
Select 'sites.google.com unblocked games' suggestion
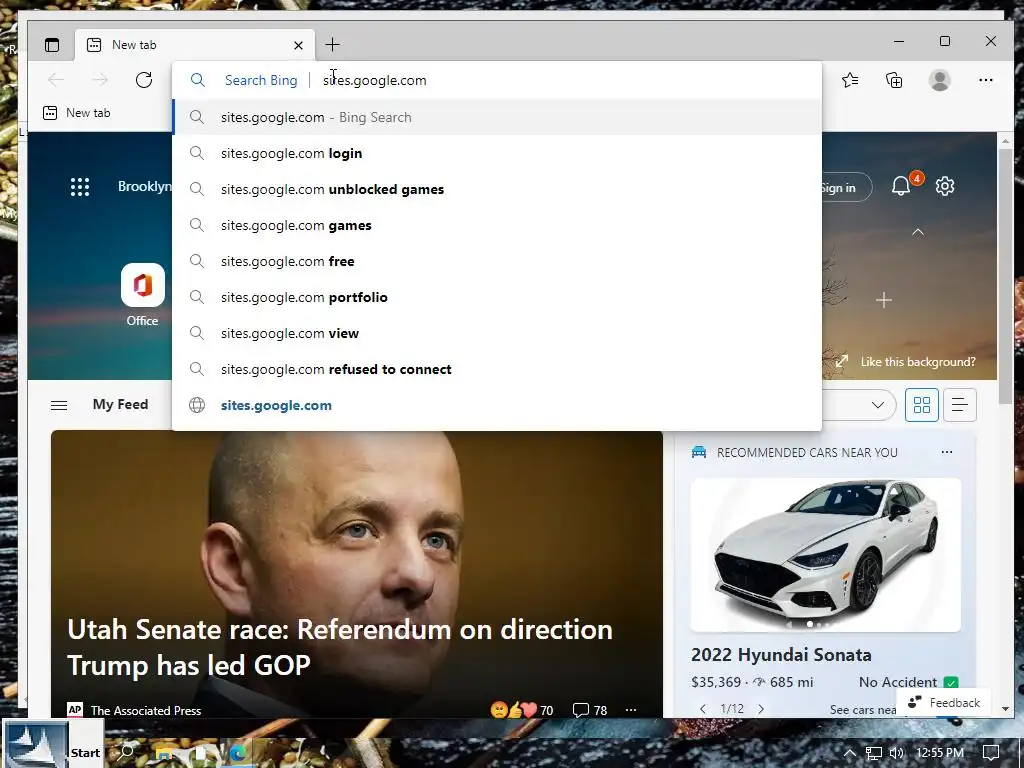(498, 189)
